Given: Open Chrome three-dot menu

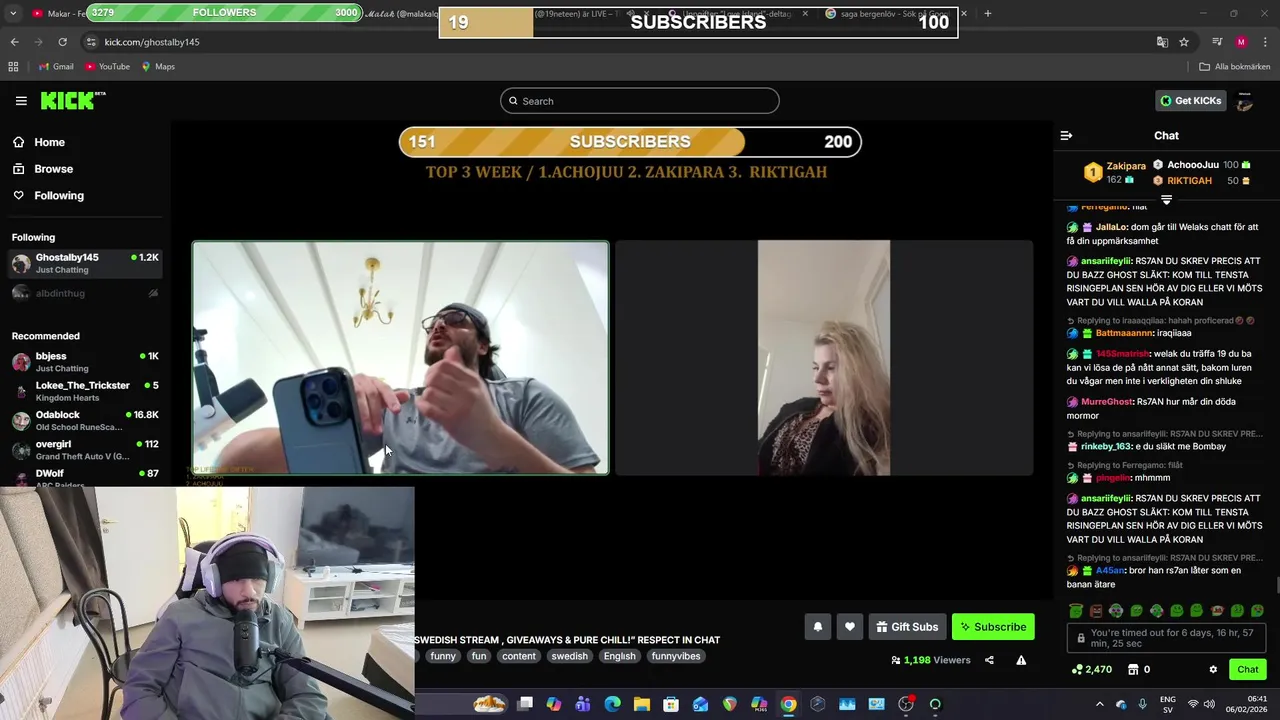Looking at the screenshot, I should (x=1265, y=42).
